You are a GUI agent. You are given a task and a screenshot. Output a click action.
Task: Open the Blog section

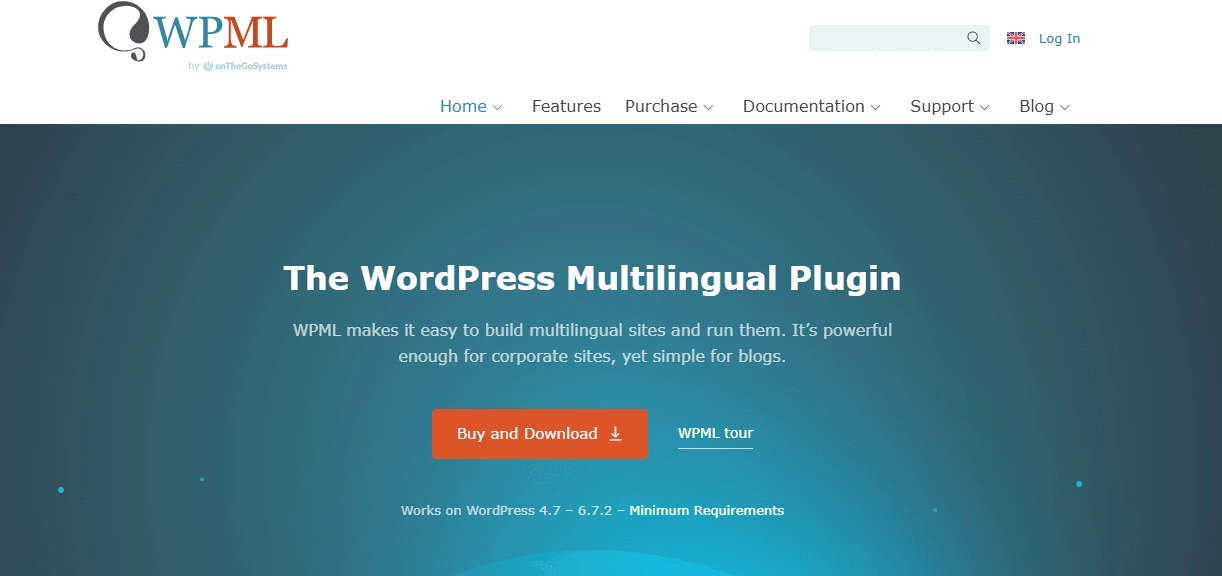click(x=1038, y=106)
